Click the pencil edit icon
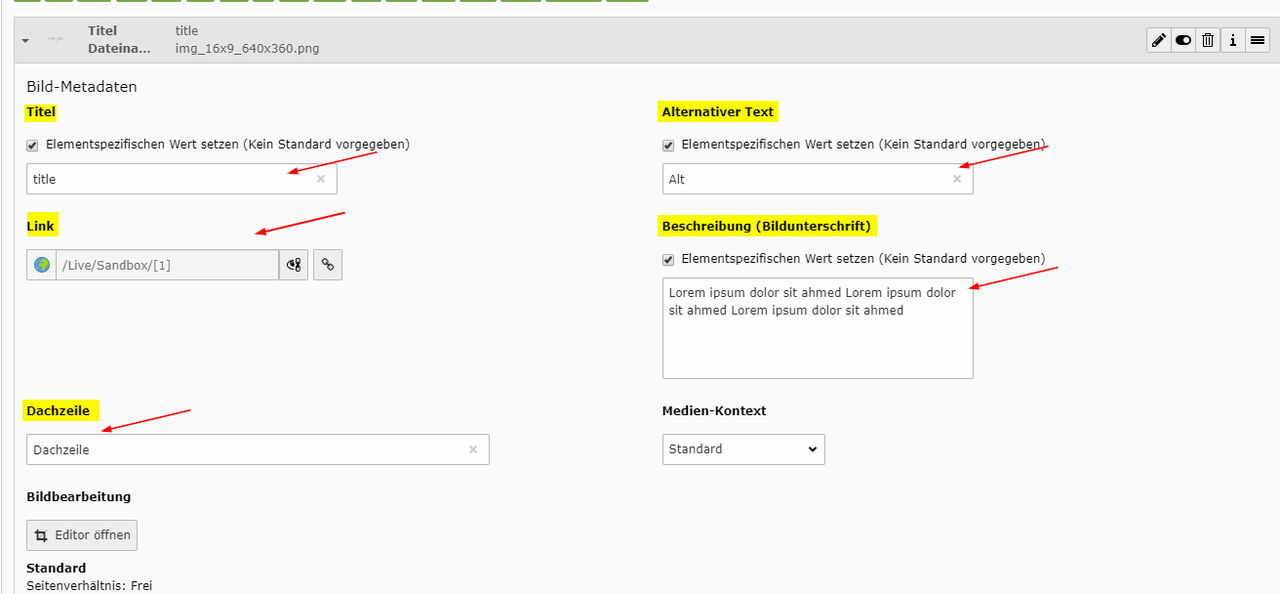Viewport: 1280px width, 594px height. click(x=1159, y=40)
